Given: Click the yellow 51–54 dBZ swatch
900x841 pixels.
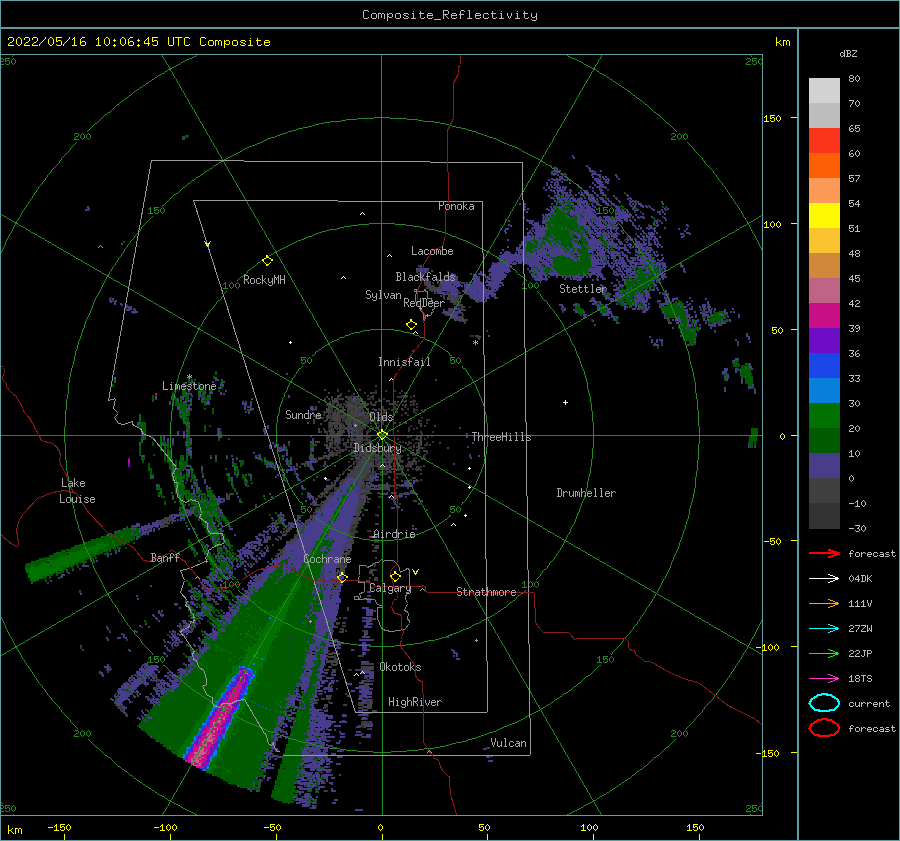Looking at the screenshot, I should pyautogui.click(x=824, y=216).
